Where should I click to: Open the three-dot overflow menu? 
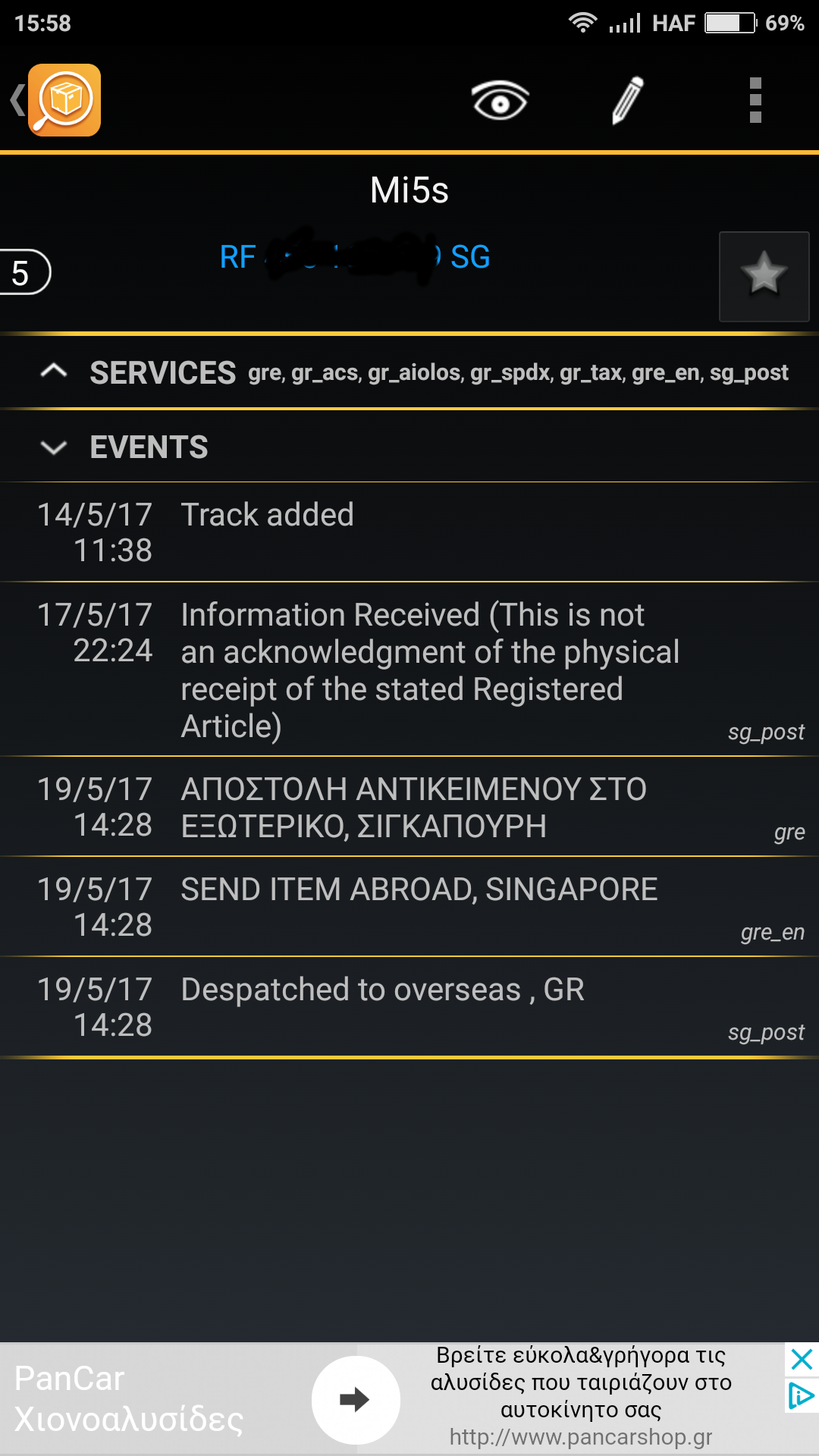(755, 100)
